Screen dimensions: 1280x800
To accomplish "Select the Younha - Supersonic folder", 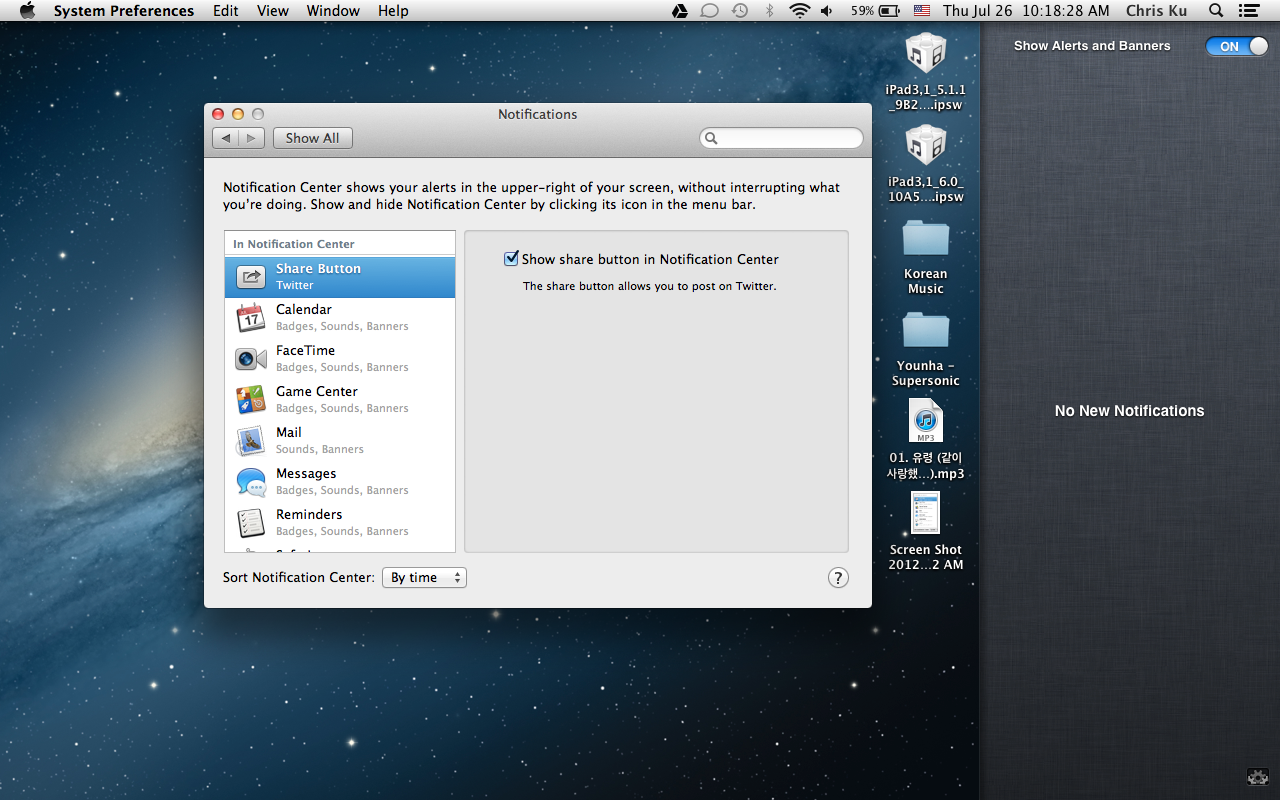I will click(925, 330).
